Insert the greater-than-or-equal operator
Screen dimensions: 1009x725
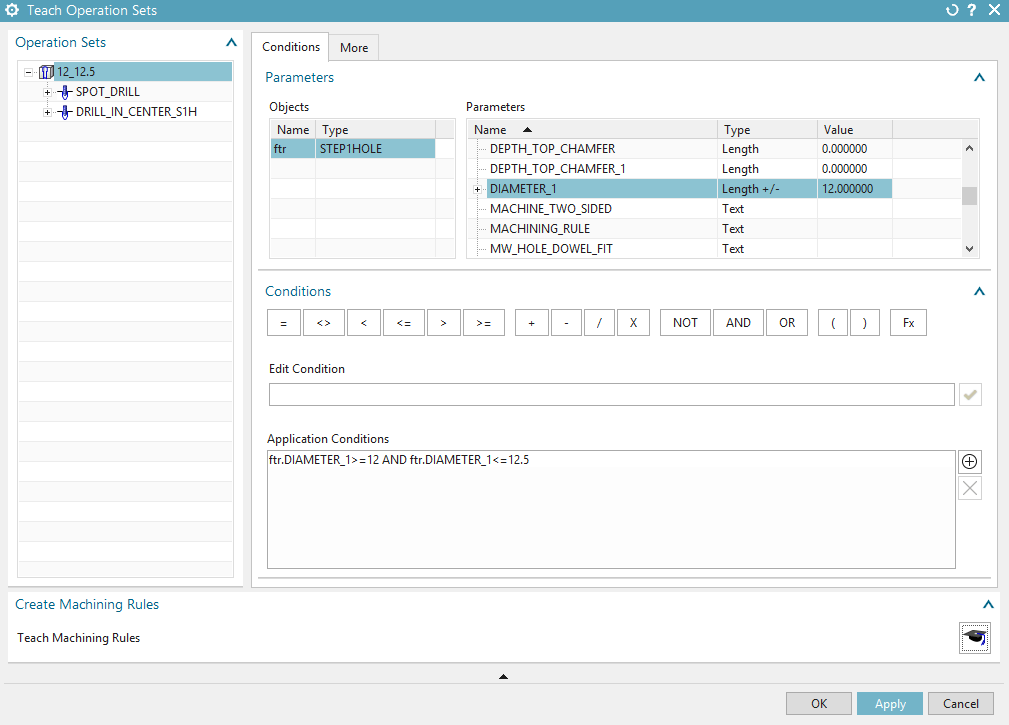tap(484, 323)
